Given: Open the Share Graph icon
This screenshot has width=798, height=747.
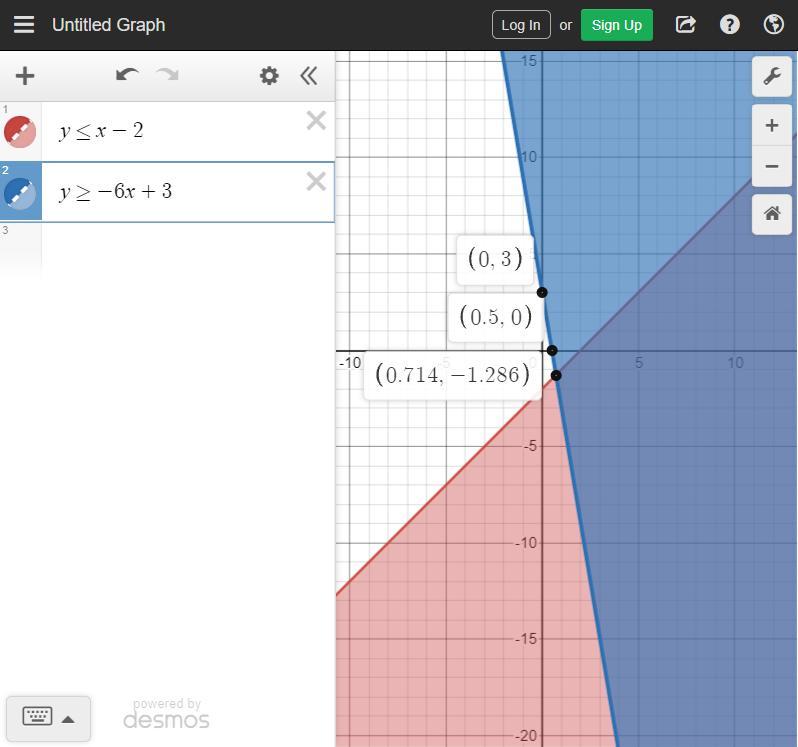Looking at the screenshot, I should tap(685, 24).
